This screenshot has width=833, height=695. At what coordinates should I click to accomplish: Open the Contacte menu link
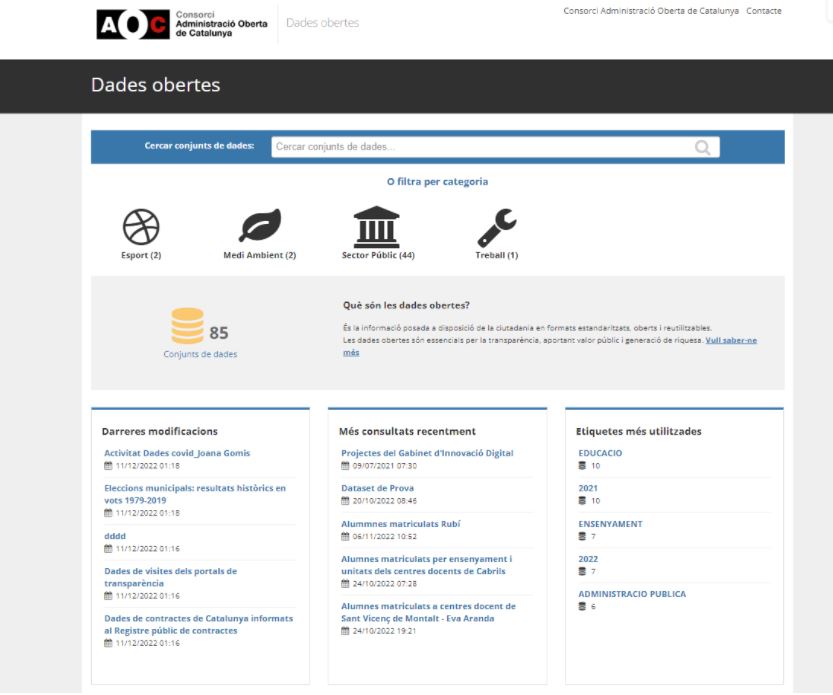[764, 11]
